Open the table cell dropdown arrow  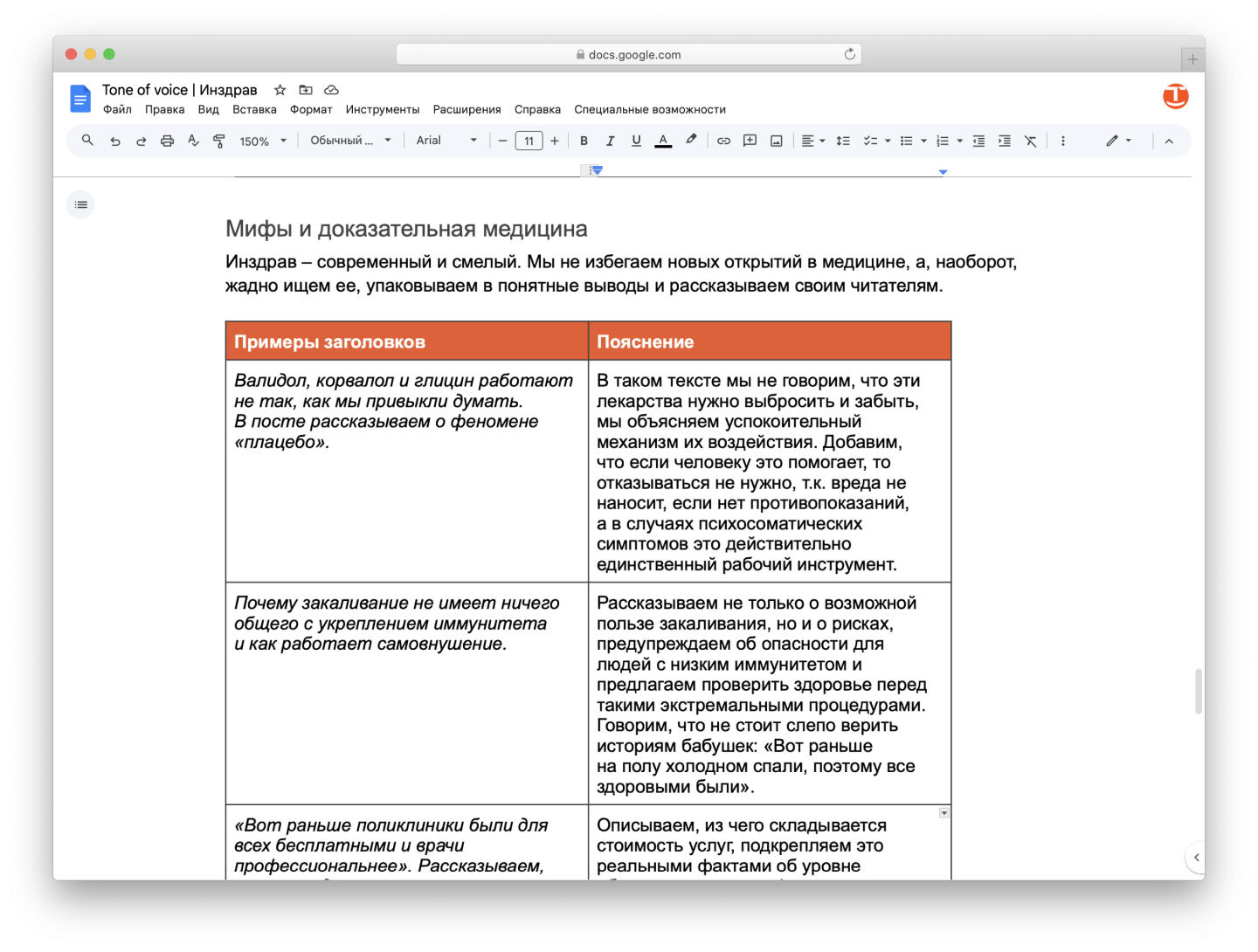[944, 813]
